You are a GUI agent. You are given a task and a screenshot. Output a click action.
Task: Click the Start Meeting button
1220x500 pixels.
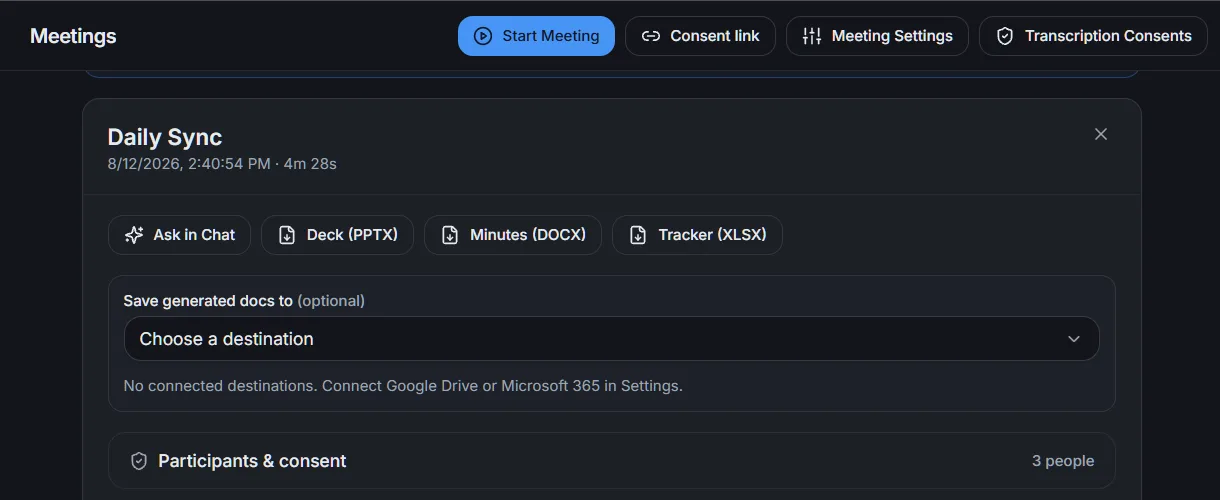[x=536, y=36]
